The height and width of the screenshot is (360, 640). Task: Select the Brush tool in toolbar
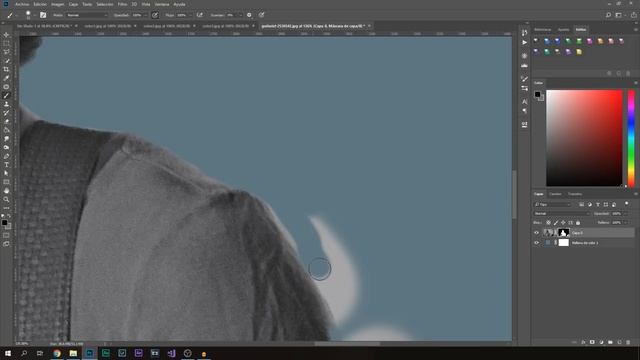click(6, 96)
